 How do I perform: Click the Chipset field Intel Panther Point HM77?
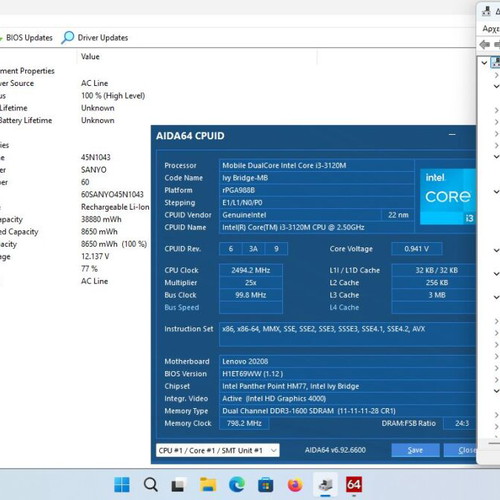[x=348, y=386]
